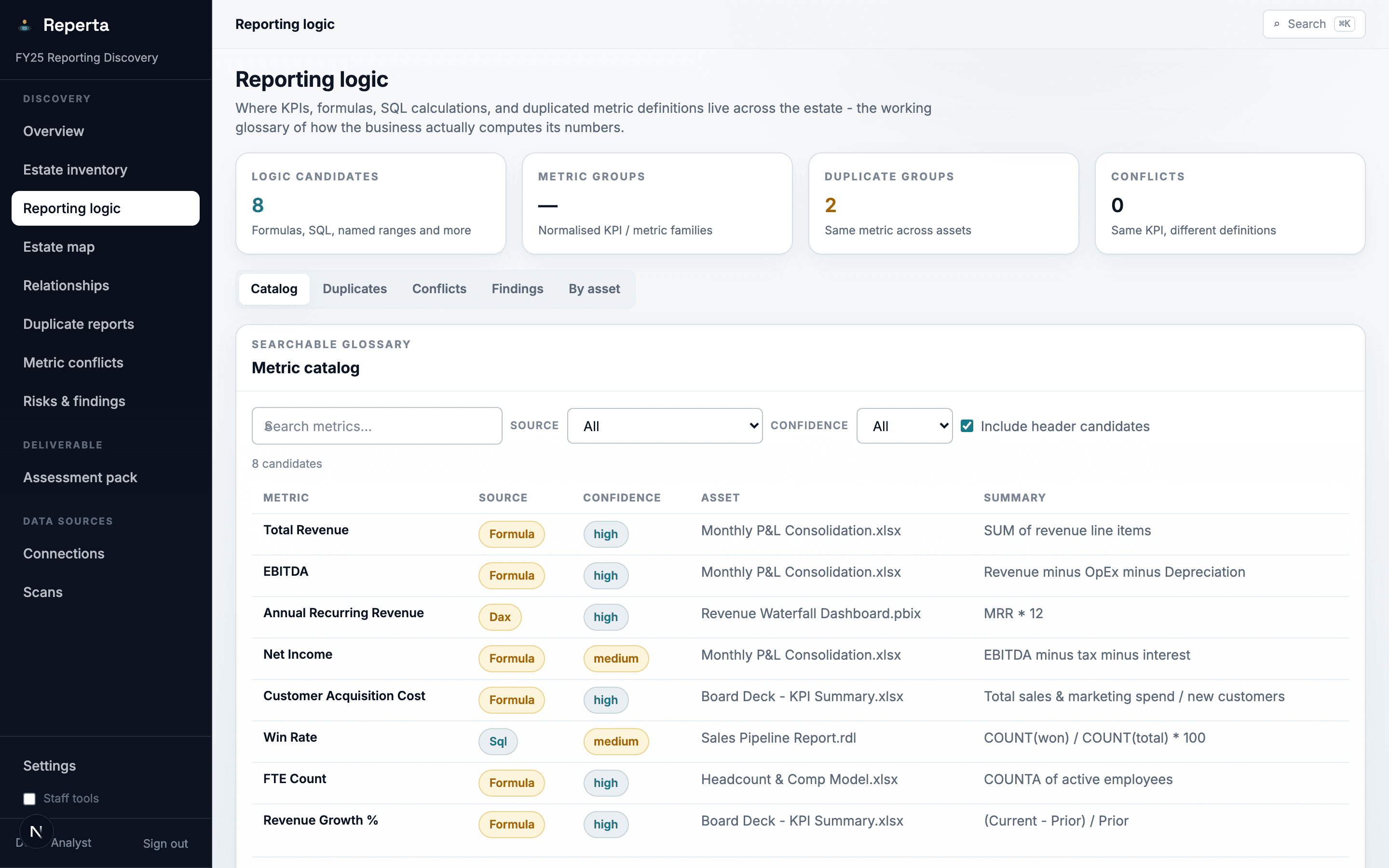
Task: Select the EBITDA metric row
Action: (800, 576)
